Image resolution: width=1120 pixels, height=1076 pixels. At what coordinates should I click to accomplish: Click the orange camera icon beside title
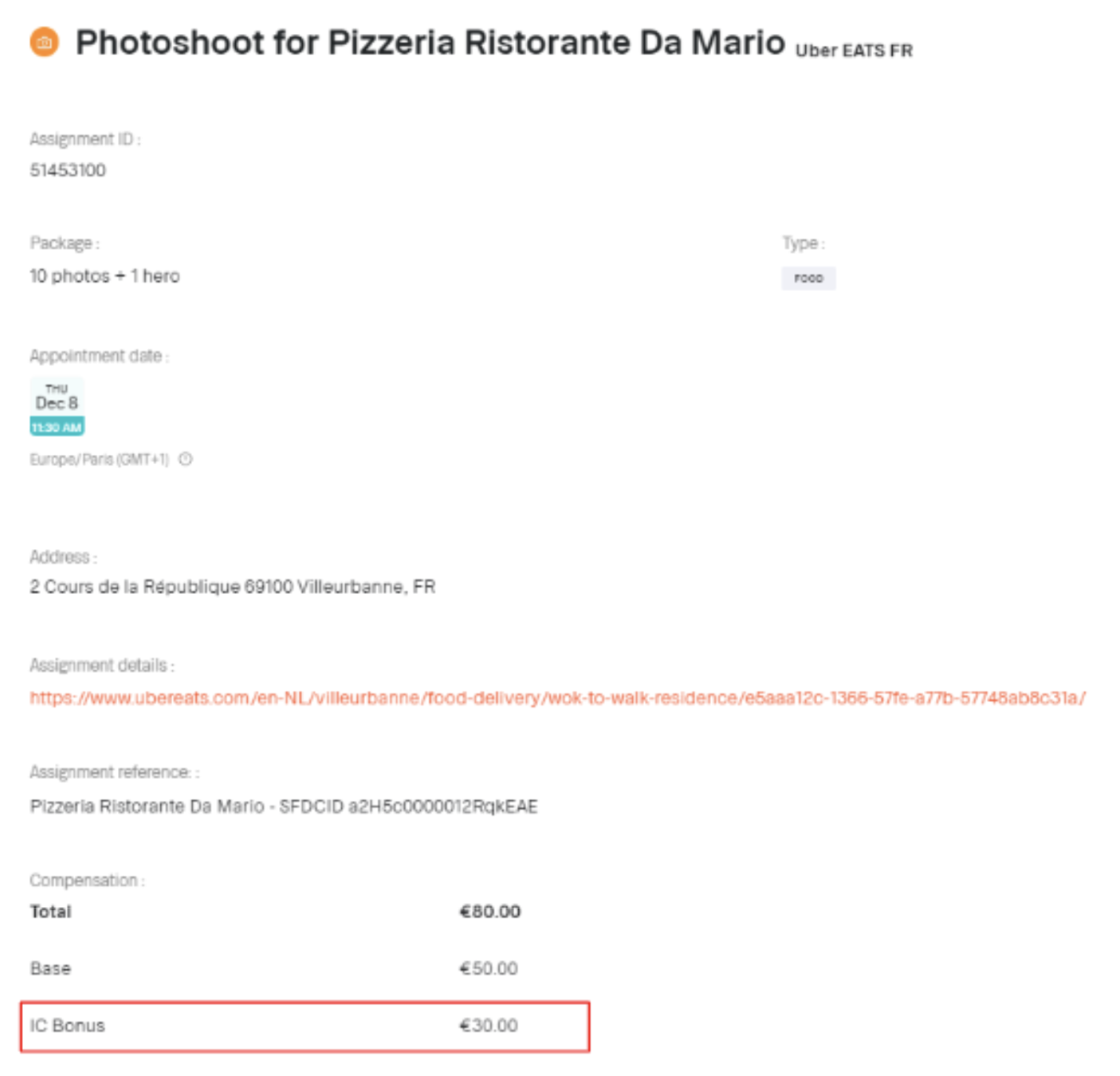[x=44, y=42]
